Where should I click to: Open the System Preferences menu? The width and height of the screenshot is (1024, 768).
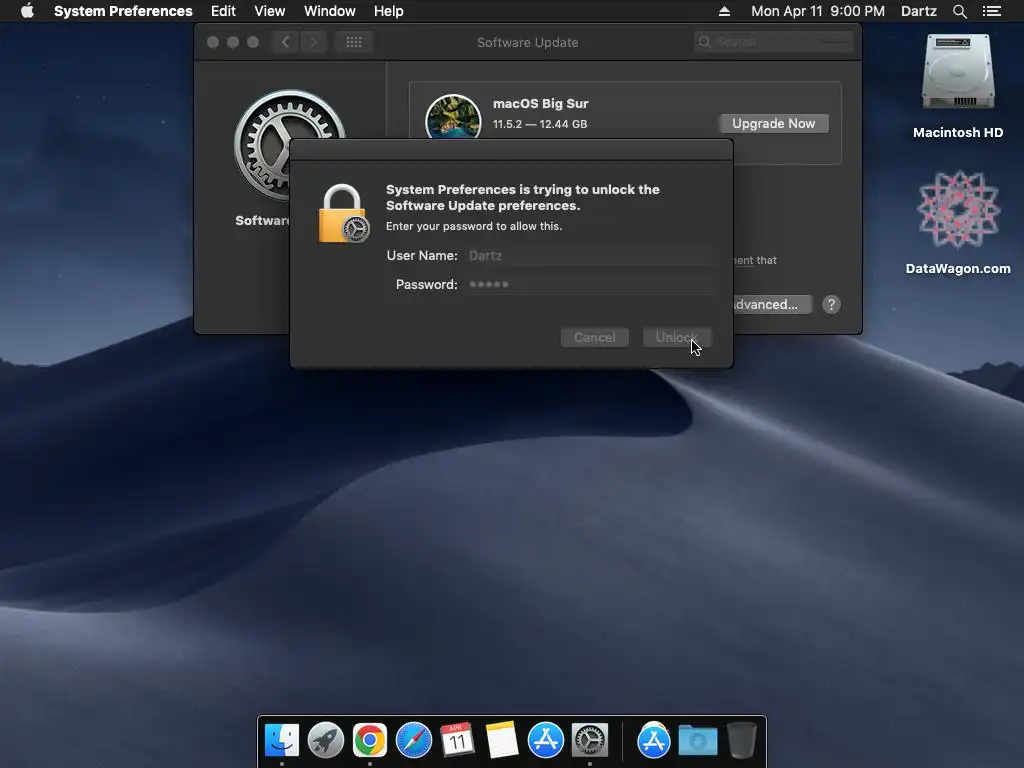pos(123,11)
